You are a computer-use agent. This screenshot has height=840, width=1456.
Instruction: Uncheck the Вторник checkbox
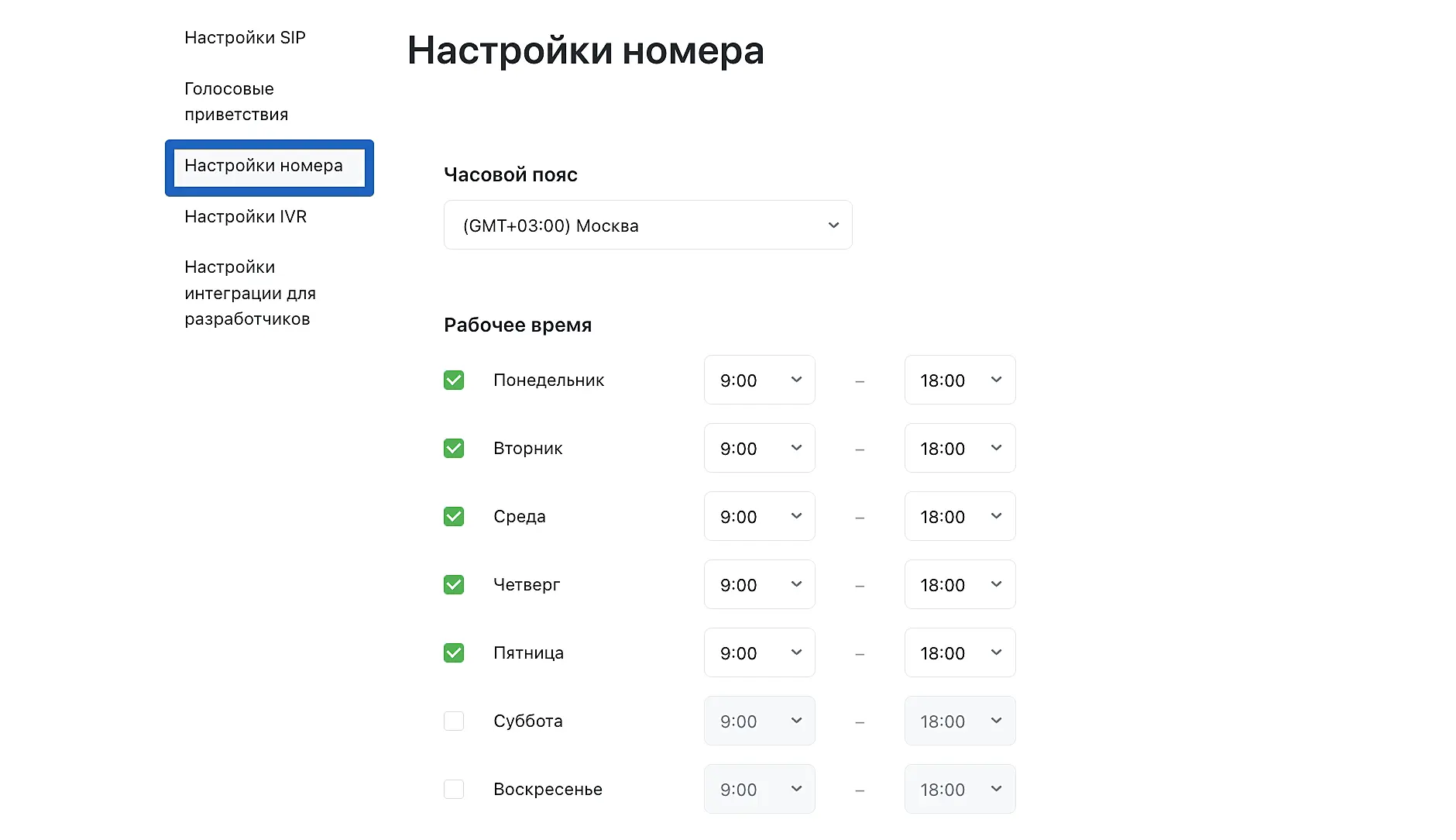coord(454,449)
